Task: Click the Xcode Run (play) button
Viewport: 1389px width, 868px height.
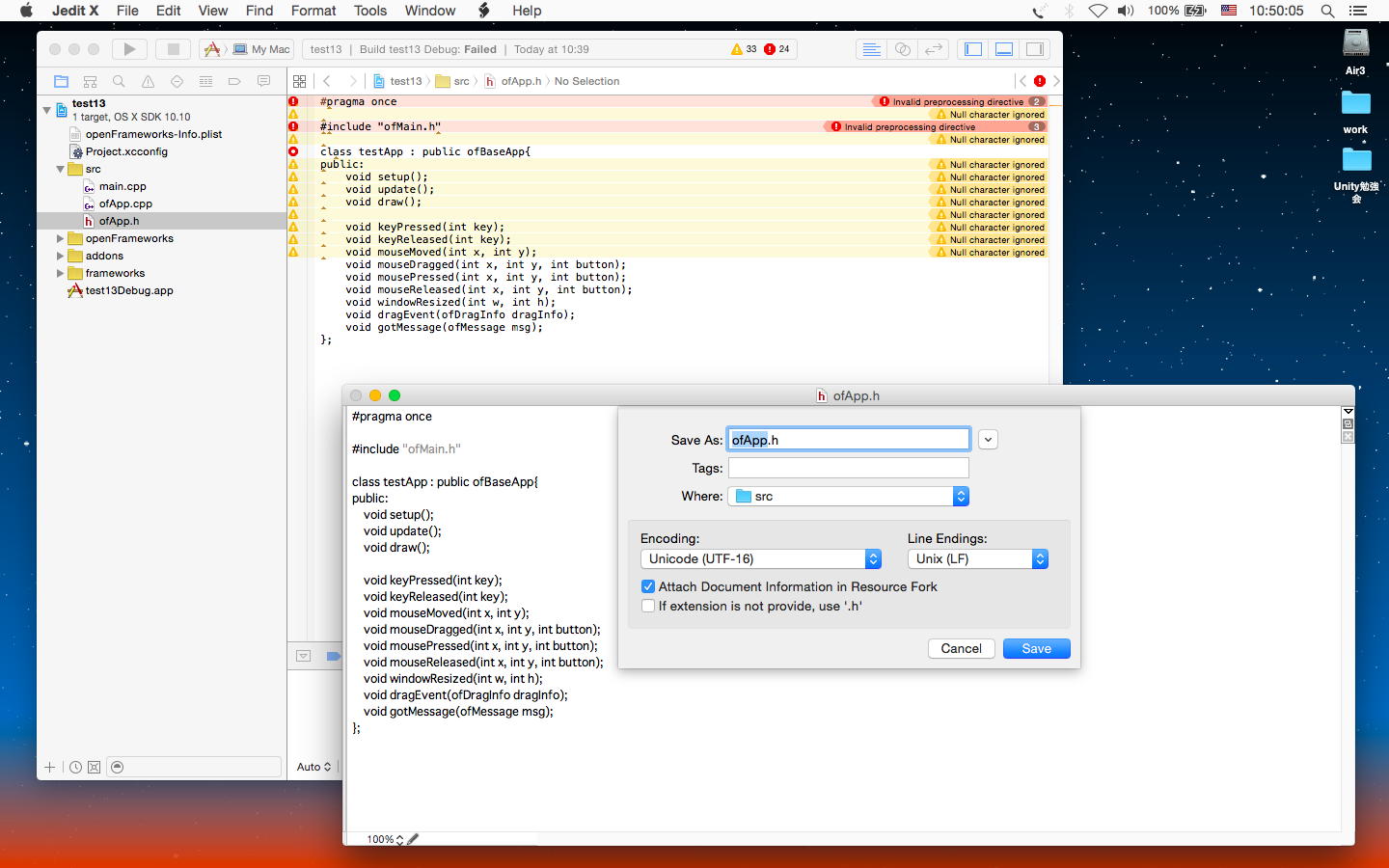Action: [129, 49]
